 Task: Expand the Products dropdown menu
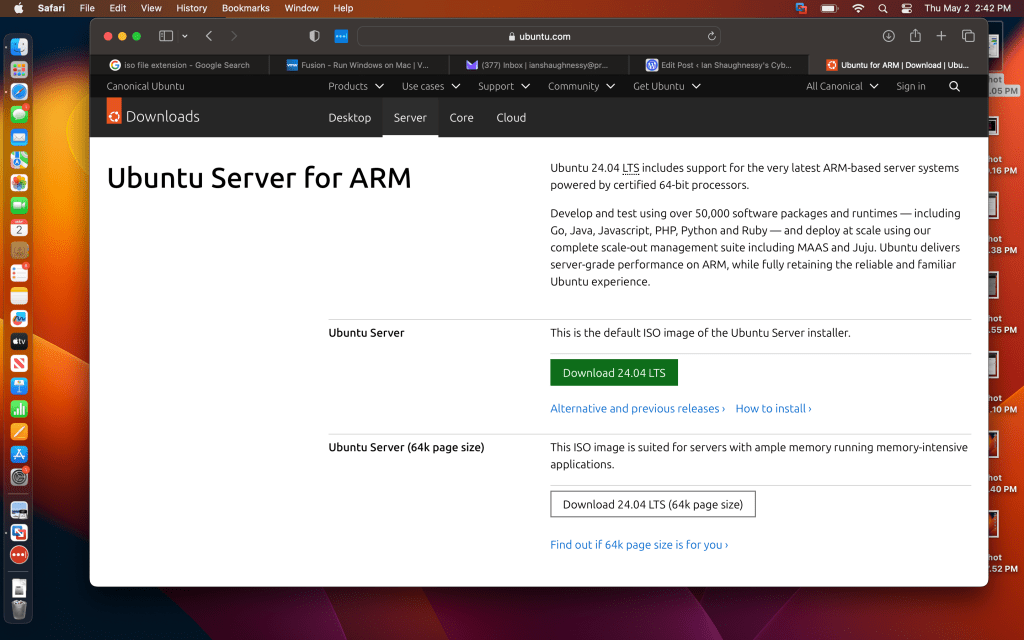(x=356, y=87)
